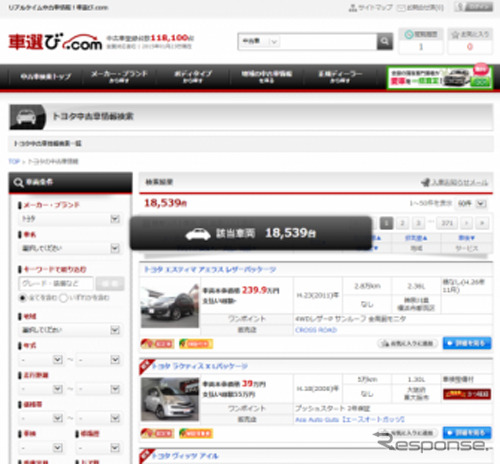
Task: Click inside the keyword grade input field
Action: coord(56,284)
